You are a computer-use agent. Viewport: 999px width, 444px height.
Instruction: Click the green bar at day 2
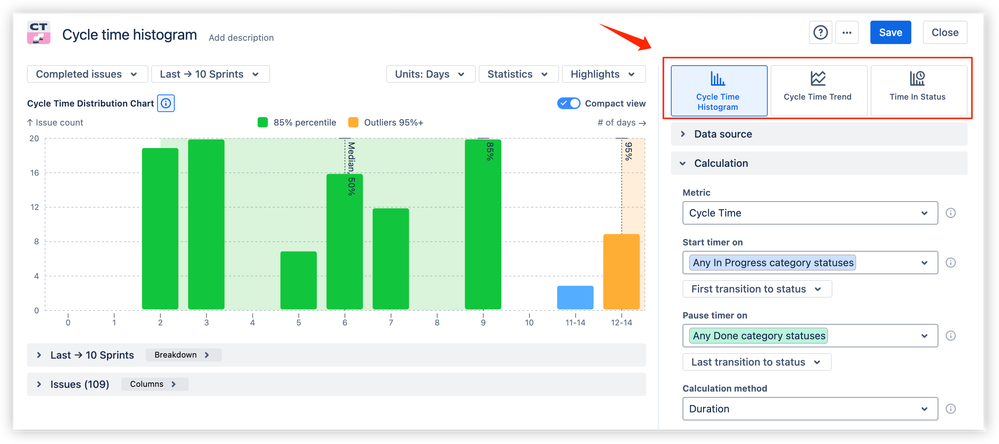[x=160, y=229]
